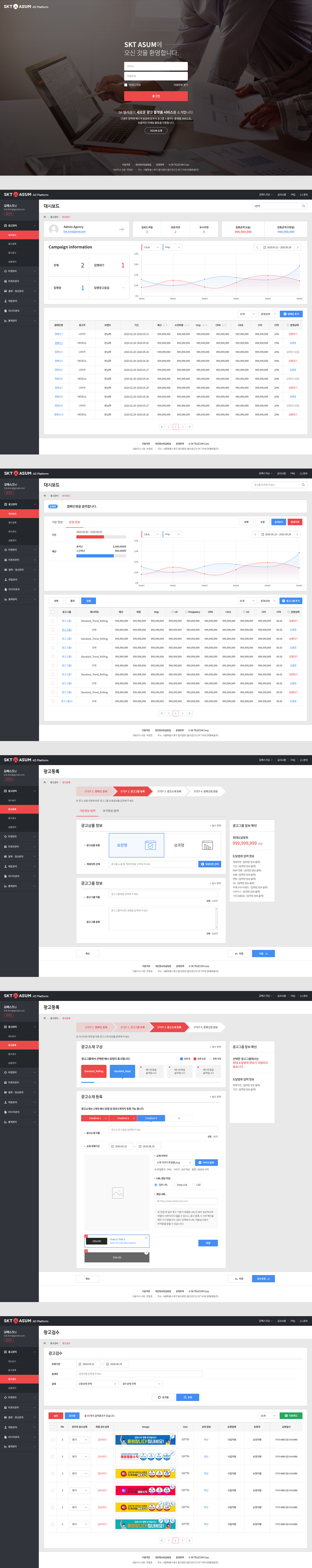Enable the 아이디 저장 checkbox on login form
312x1568 pixels.
click(125, 85)
